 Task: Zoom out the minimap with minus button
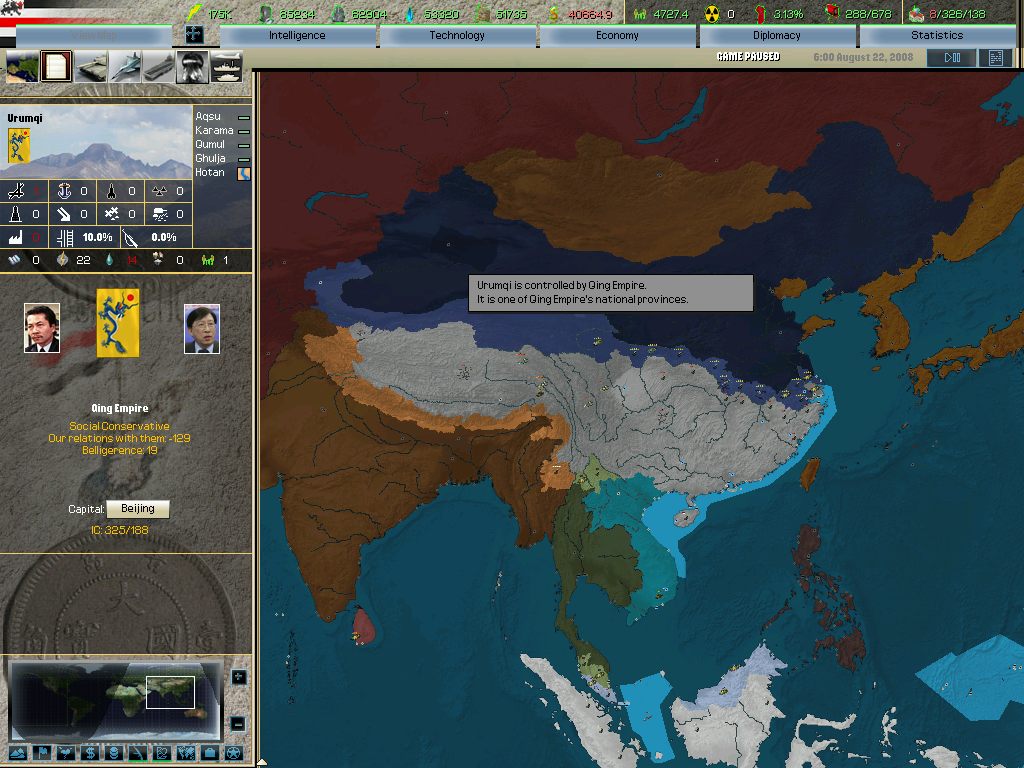pyautogui.click(x=239, y=723)
